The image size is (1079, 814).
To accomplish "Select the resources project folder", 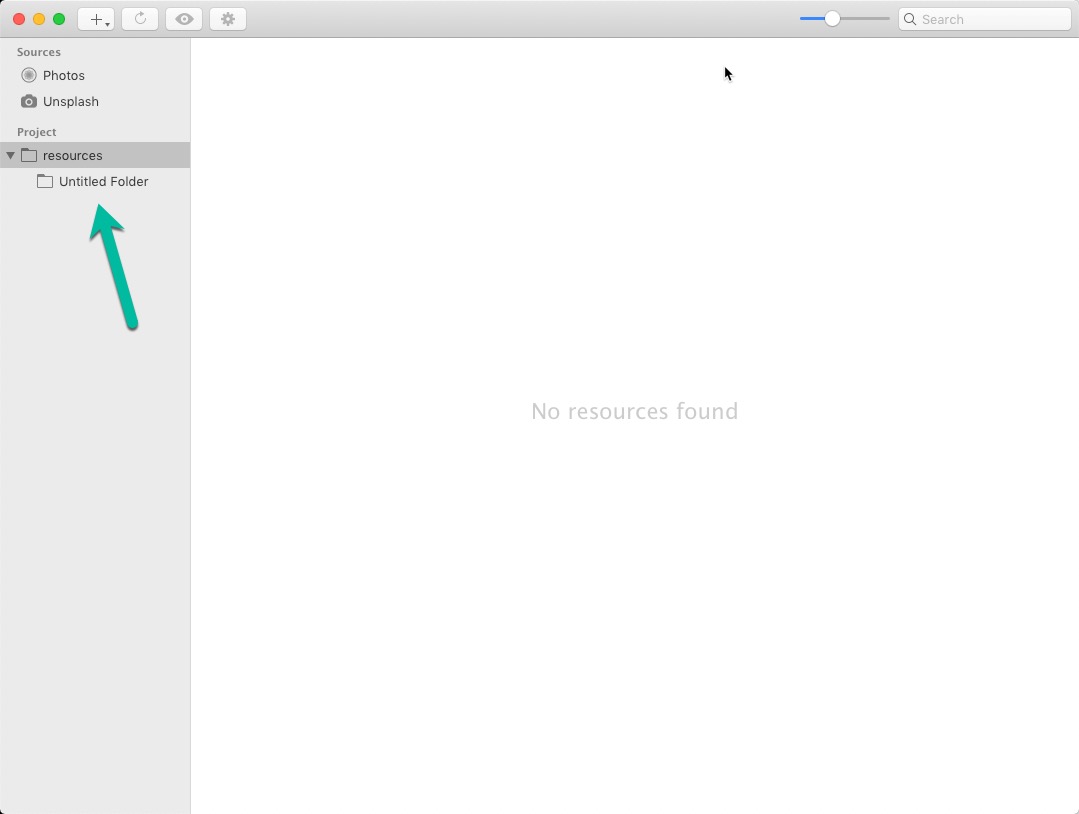I will click(95, 156).
